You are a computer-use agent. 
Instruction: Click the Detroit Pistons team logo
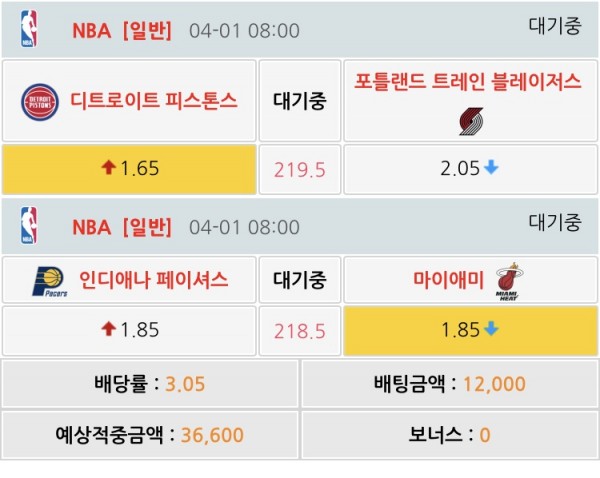point(42,101)
